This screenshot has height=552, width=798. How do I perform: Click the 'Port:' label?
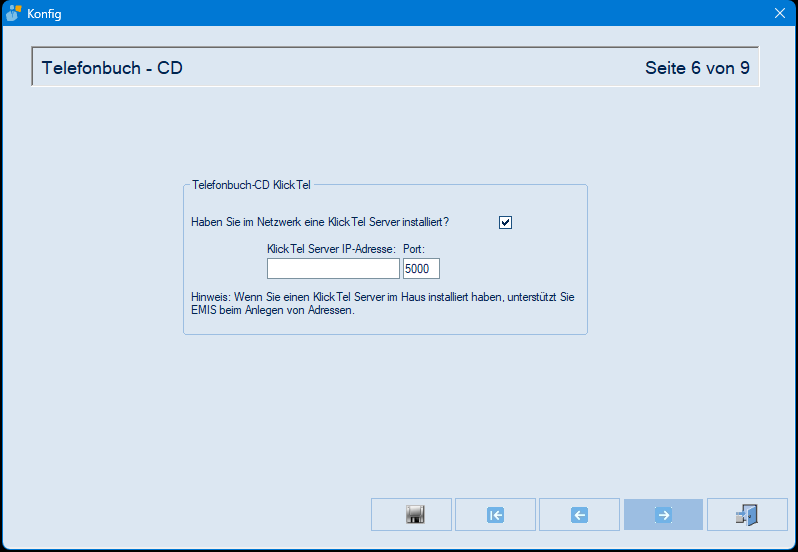coord(414,249)
